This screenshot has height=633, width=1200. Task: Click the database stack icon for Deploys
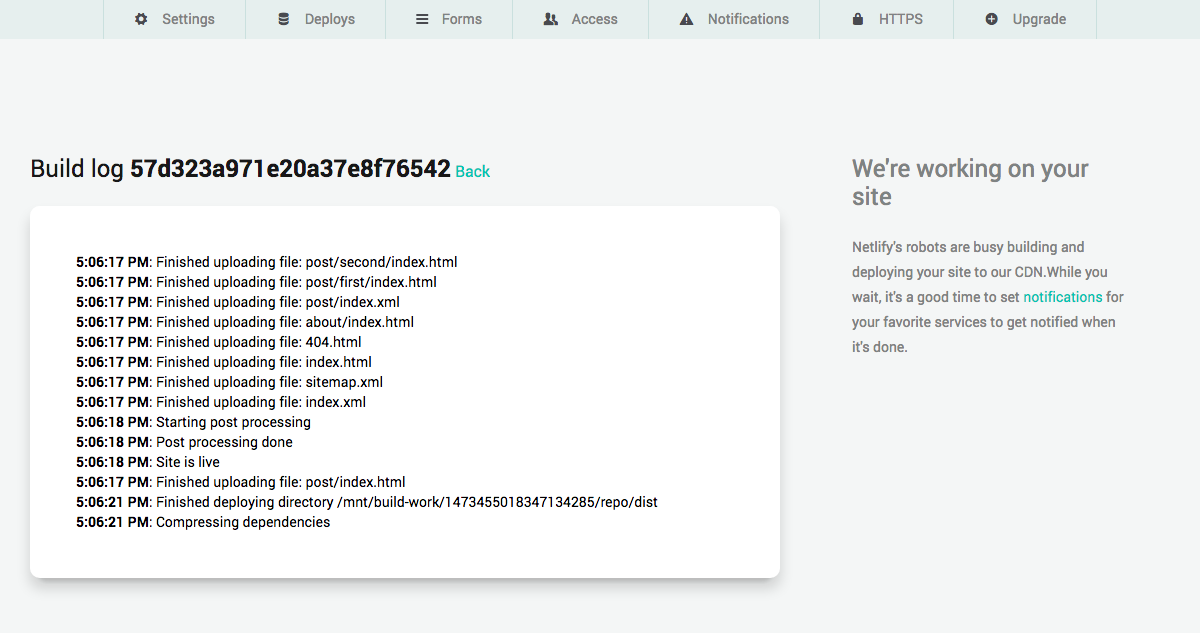click(x=284, y=19)
